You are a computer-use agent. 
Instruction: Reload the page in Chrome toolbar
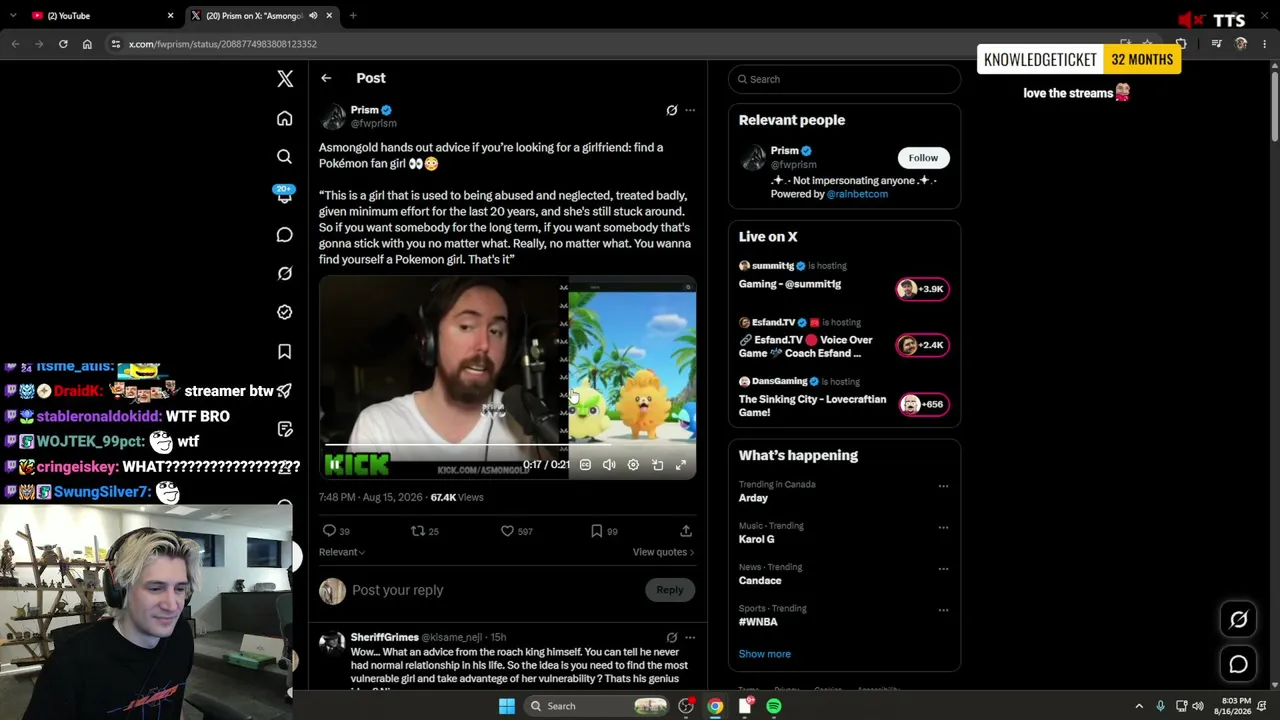click(63, 44)
